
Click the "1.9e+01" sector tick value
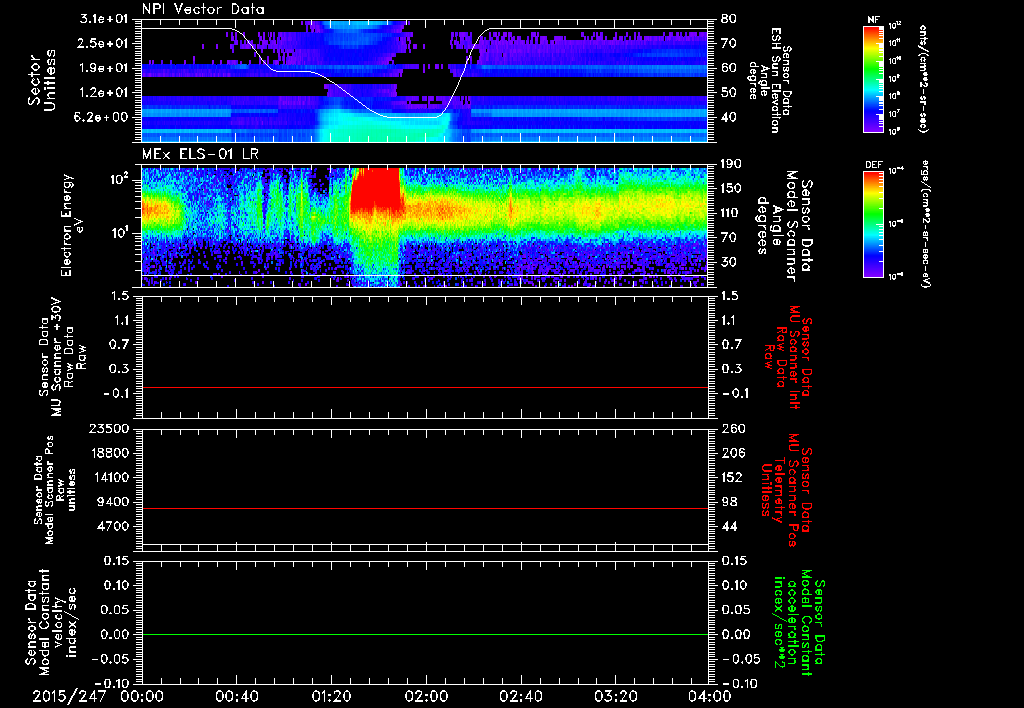tap(104, 68)
